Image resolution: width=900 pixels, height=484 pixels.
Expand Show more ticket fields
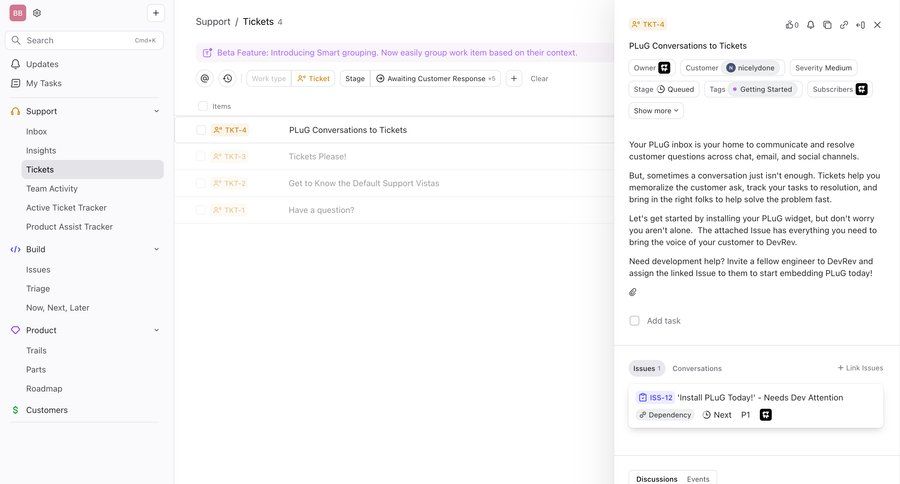tap(656, 110)
